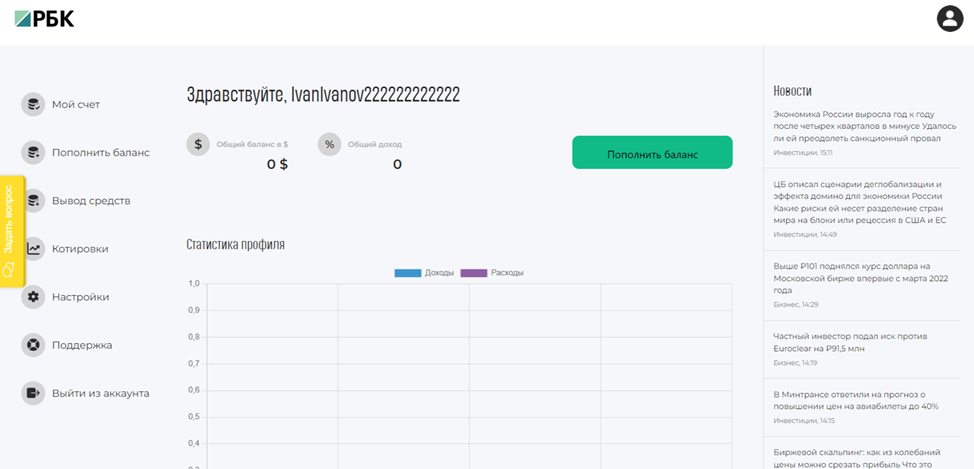The image size is (974, 469).
Task: Open the user profile avatar icon
Action: click(949, 19)
